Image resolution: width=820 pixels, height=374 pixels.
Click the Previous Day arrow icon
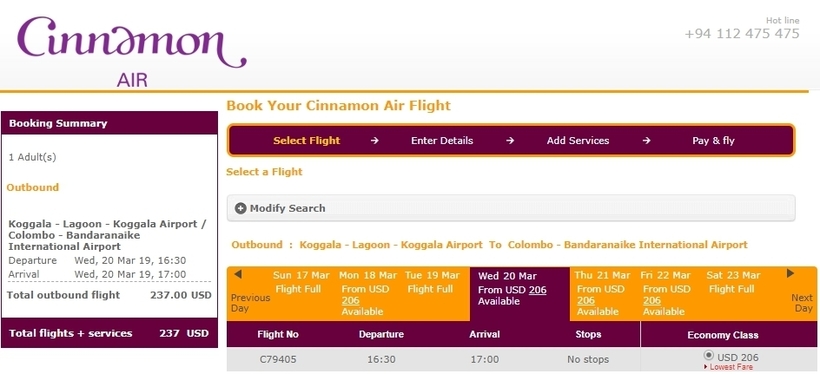pos(238,274)
